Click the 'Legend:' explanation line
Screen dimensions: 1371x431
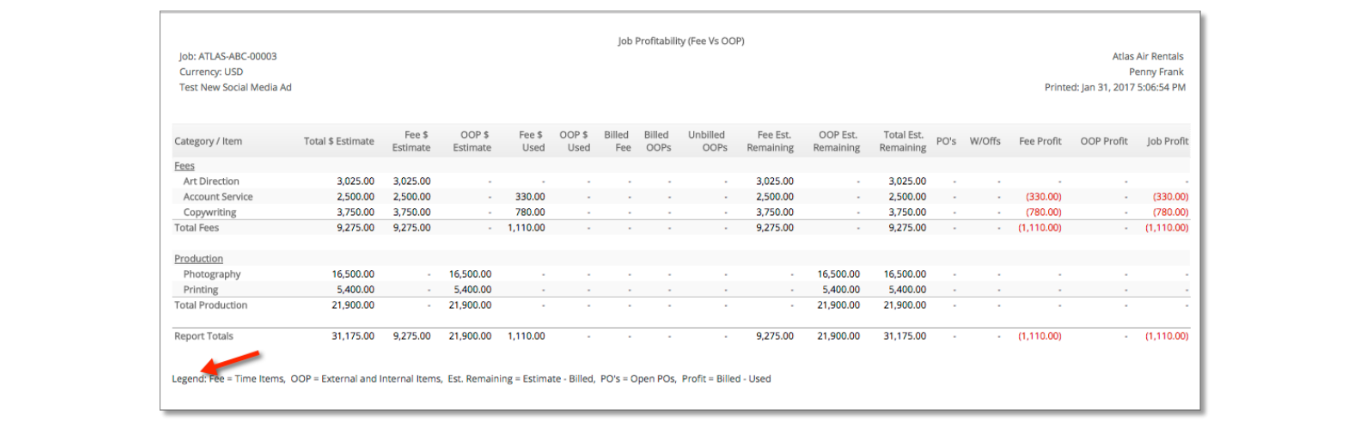(x=471, y=379)
